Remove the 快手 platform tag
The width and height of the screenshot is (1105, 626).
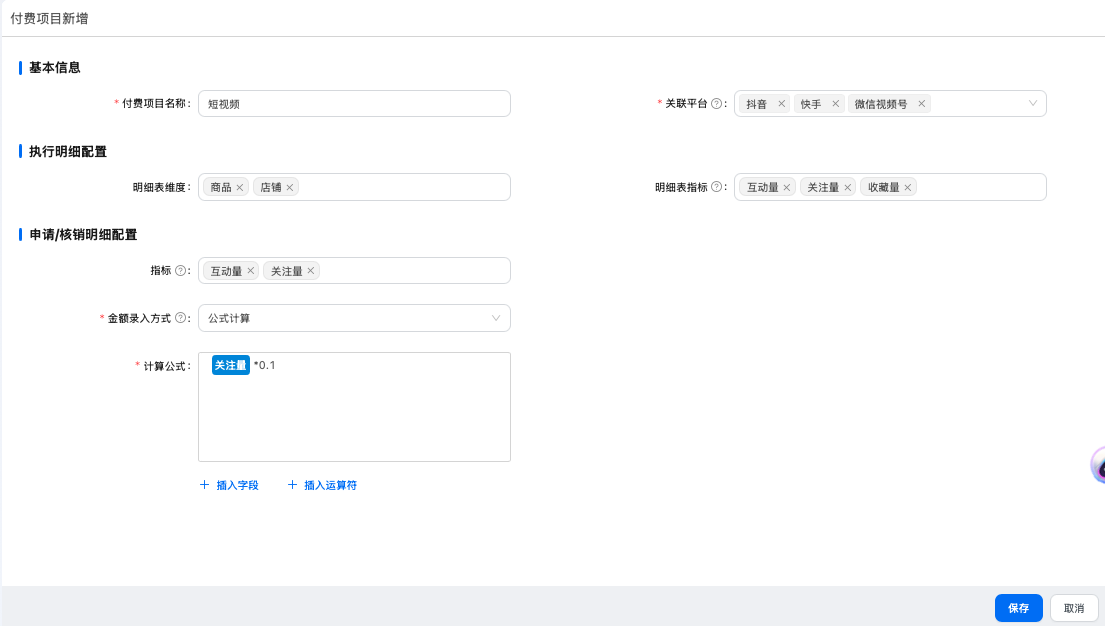(836, 104)
